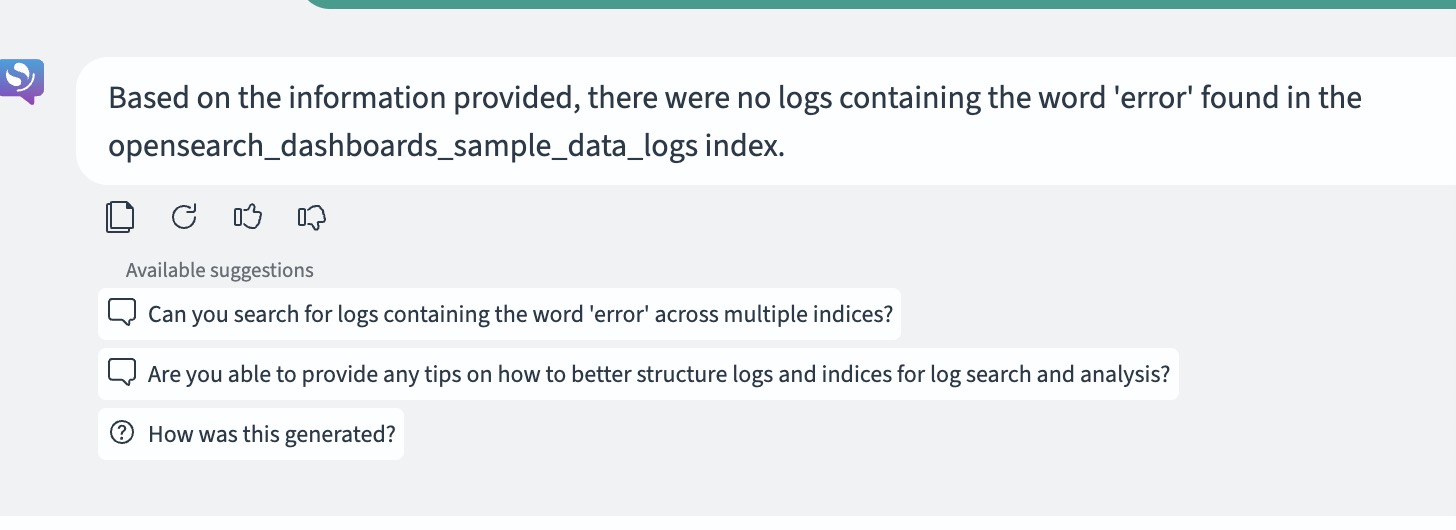Open the 'How was this generated?' explanation
This screenshot has height=530, width=1456.
tap(251, 434)
